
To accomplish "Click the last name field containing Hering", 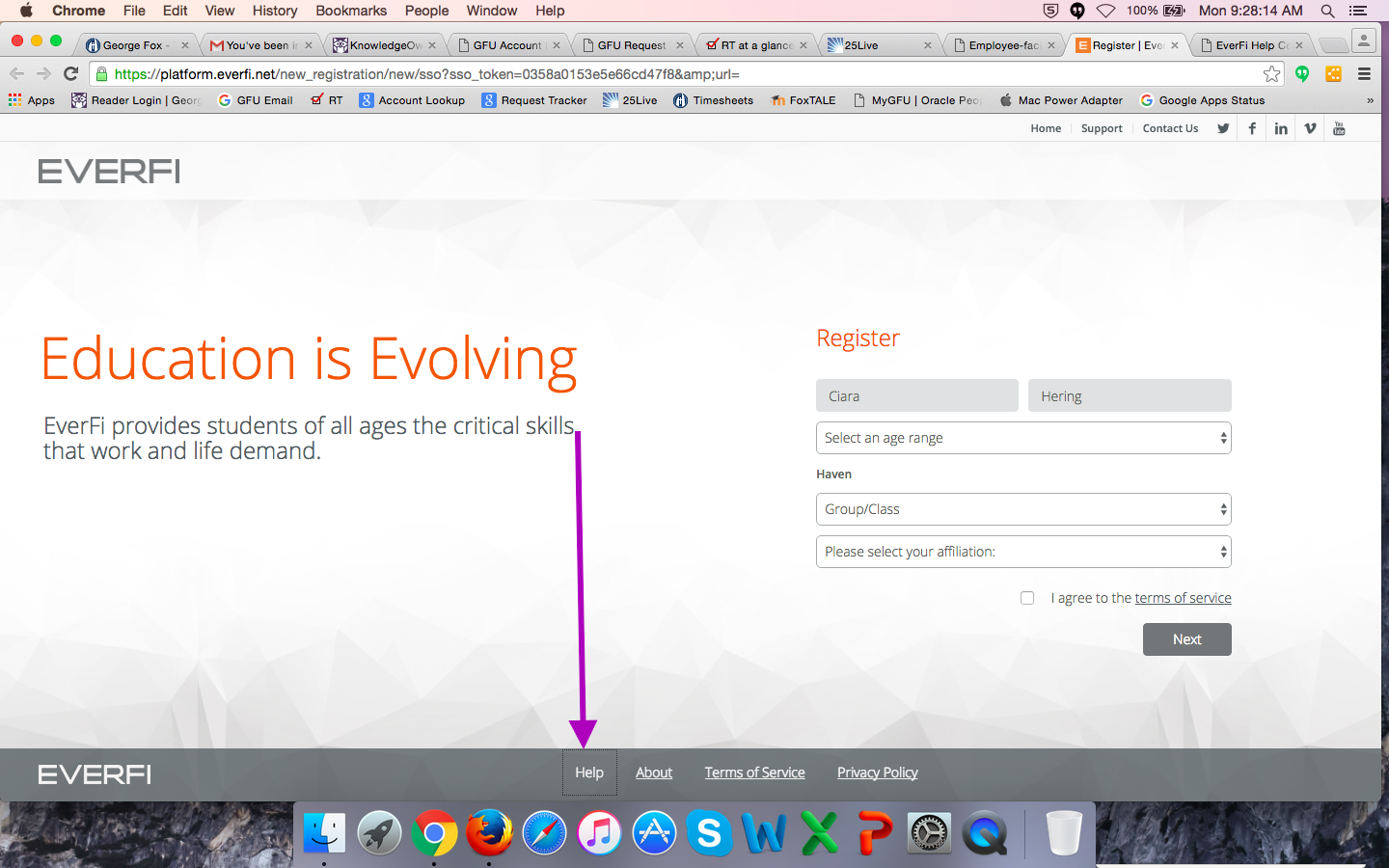I will point(1130,395).
